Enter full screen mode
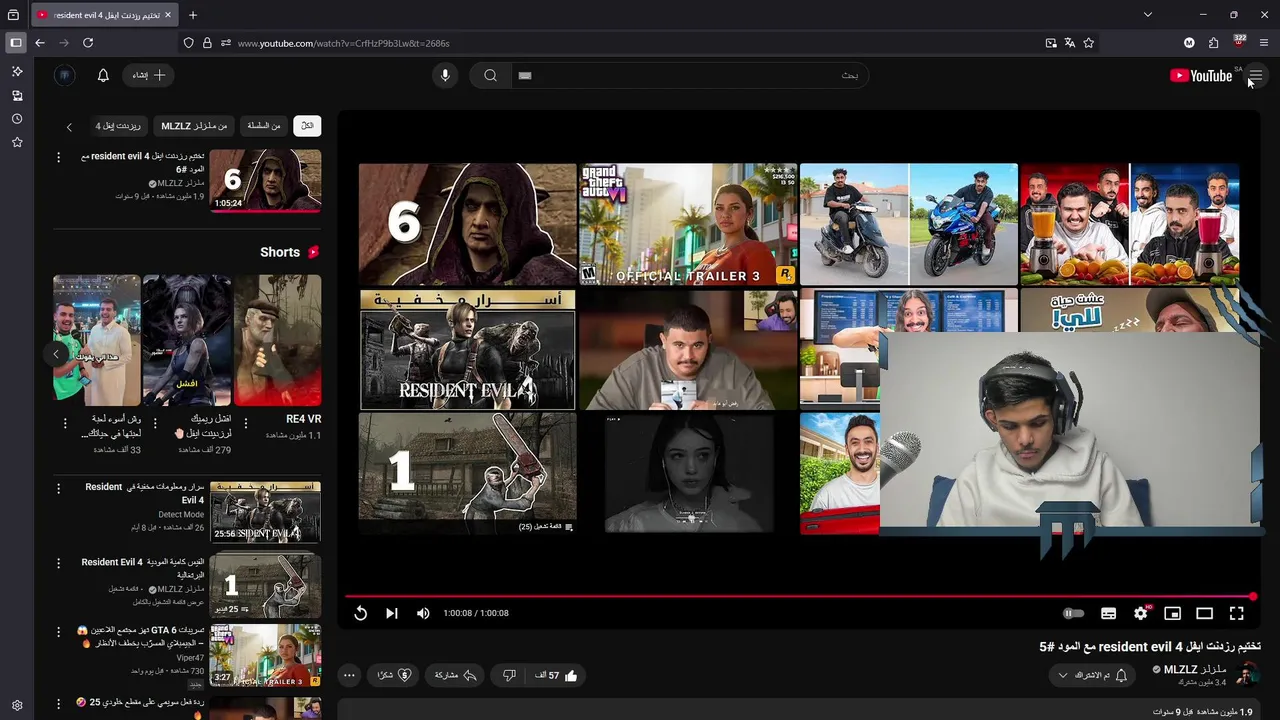 click(x=1236, y=613)
